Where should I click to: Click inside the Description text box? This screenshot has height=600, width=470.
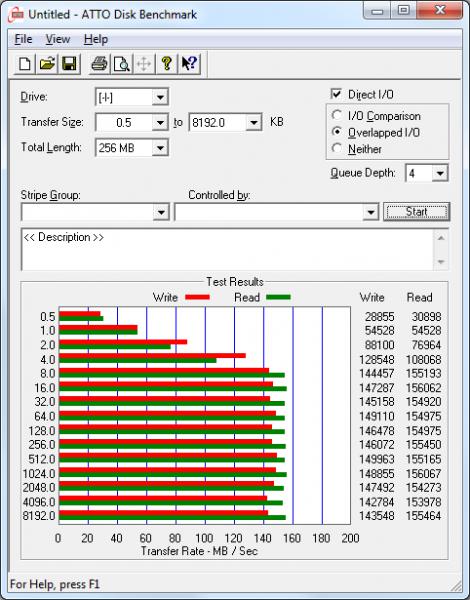[228, 249]
